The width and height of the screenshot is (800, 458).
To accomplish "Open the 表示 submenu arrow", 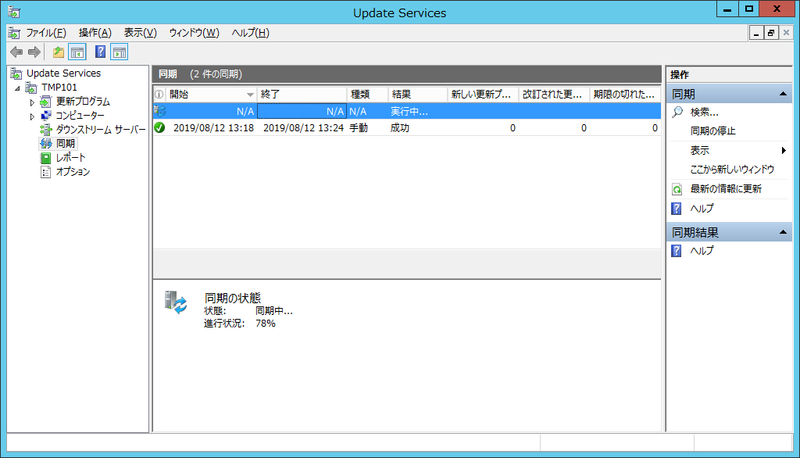I will [x=784, y=150].
